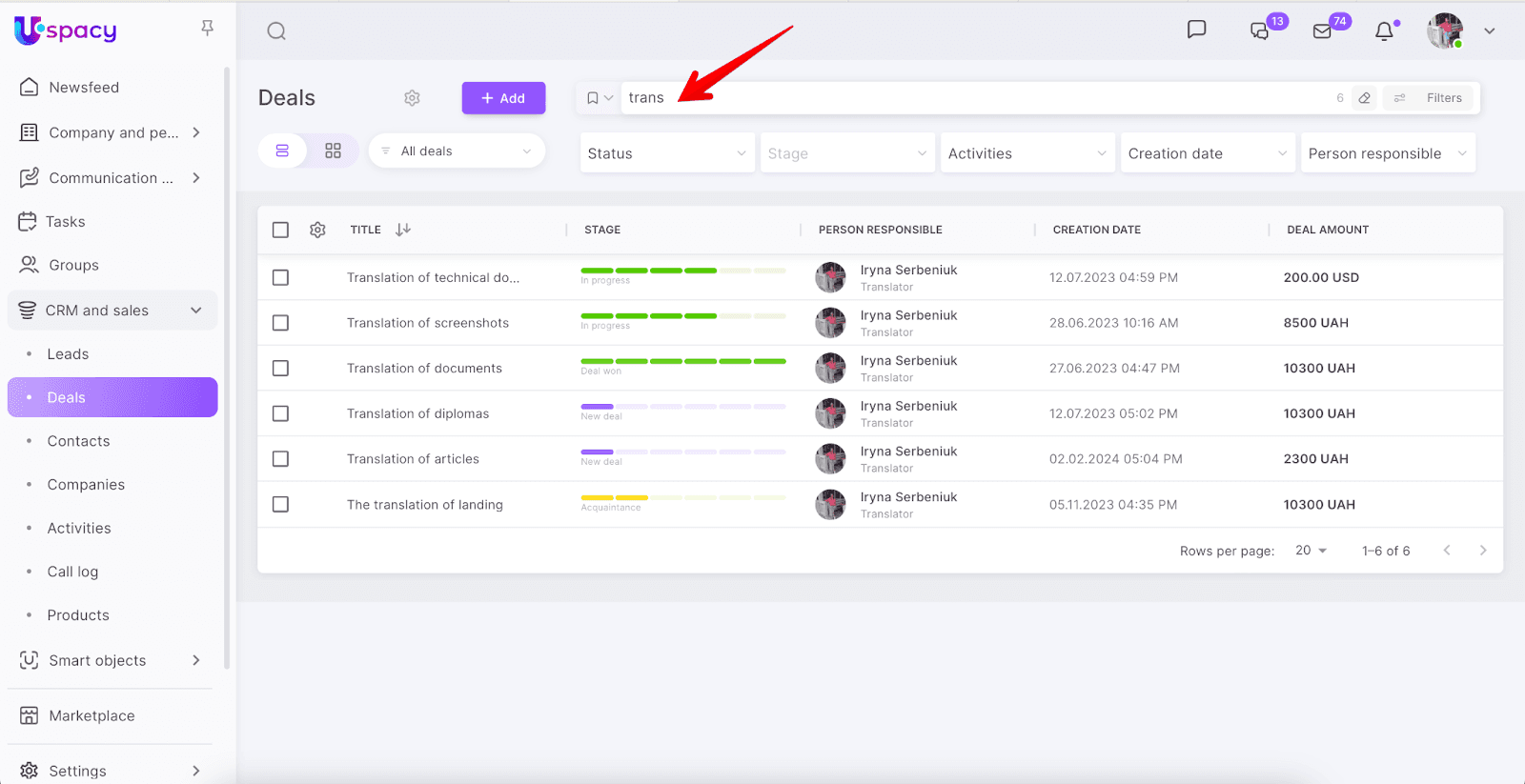Open the Status filter dropdown
This screenshot has width=1525, height=784.
click(666, 153)
